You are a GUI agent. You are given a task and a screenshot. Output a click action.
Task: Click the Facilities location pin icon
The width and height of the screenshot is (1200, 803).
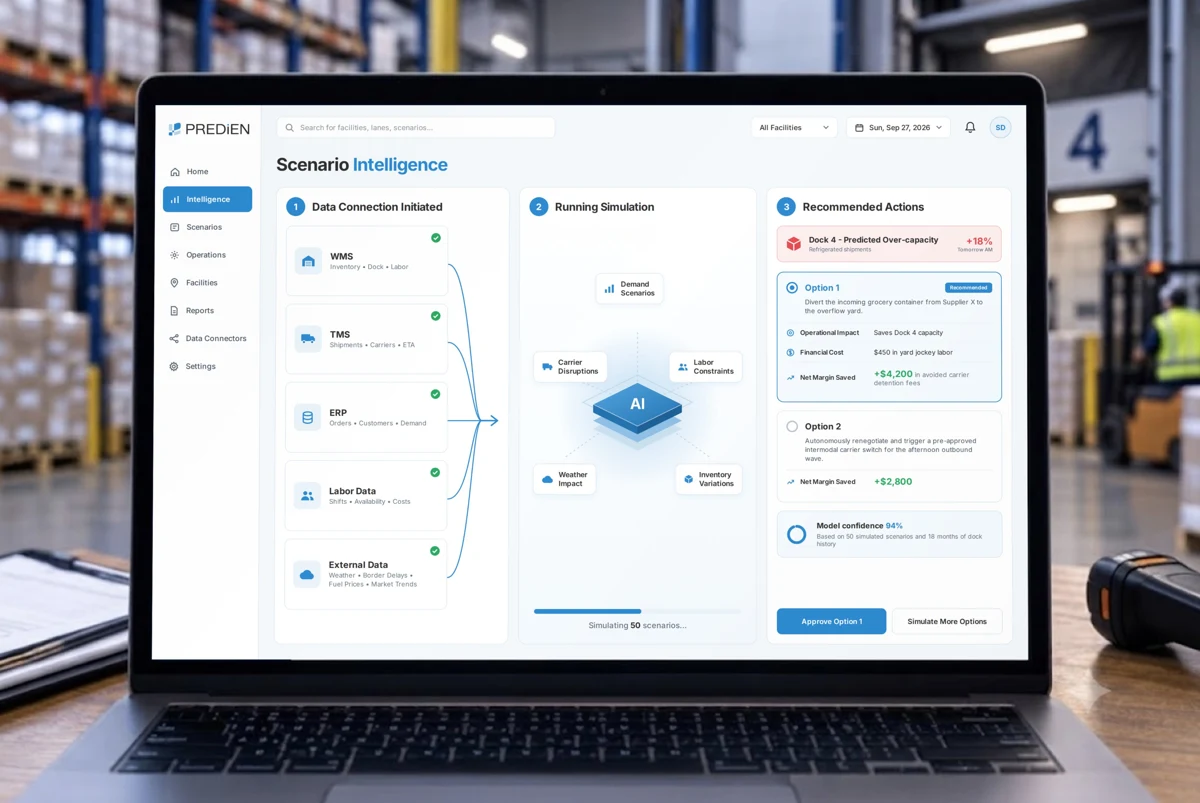[x=175, y=283]
